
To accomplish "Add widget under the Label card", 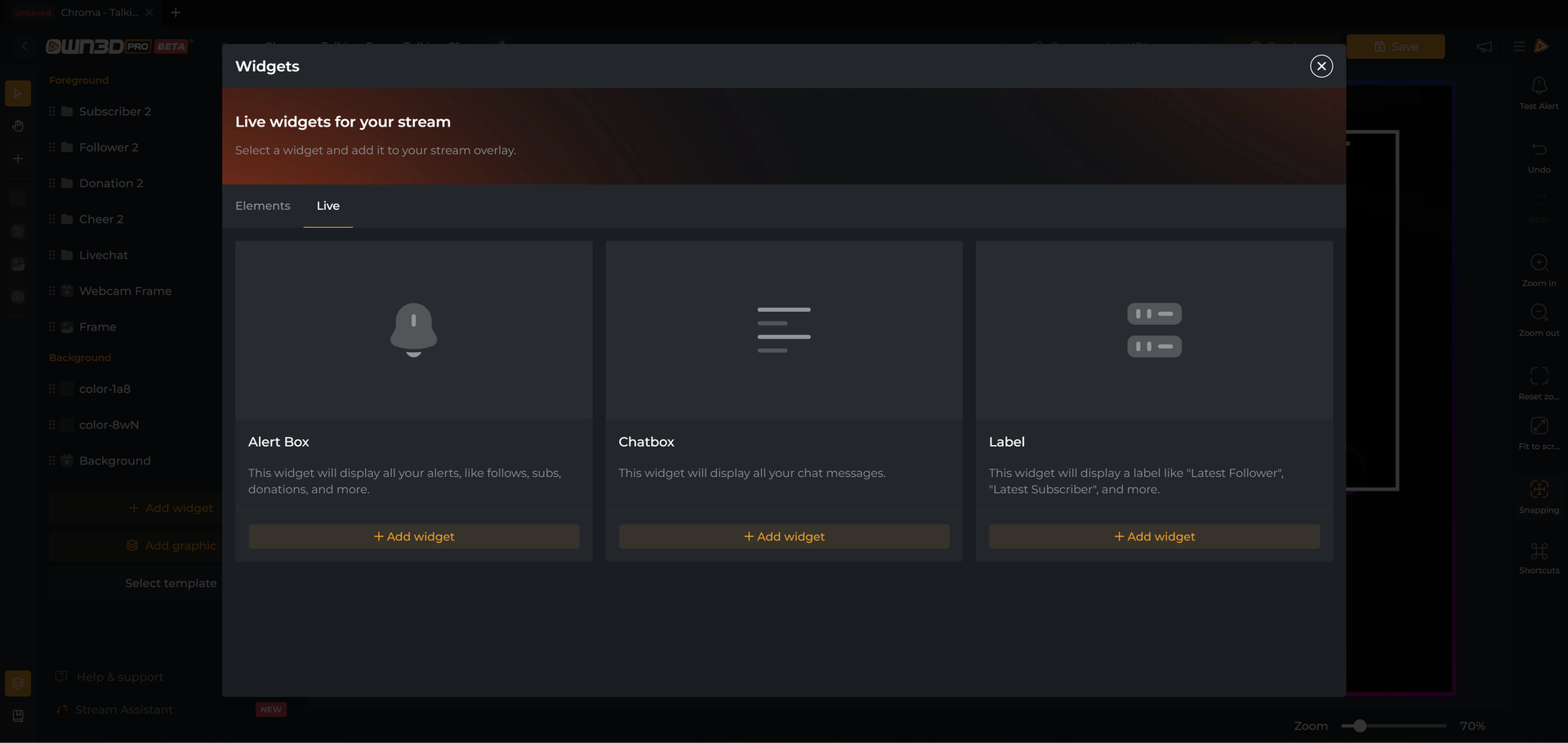I will pos(1154,536).
